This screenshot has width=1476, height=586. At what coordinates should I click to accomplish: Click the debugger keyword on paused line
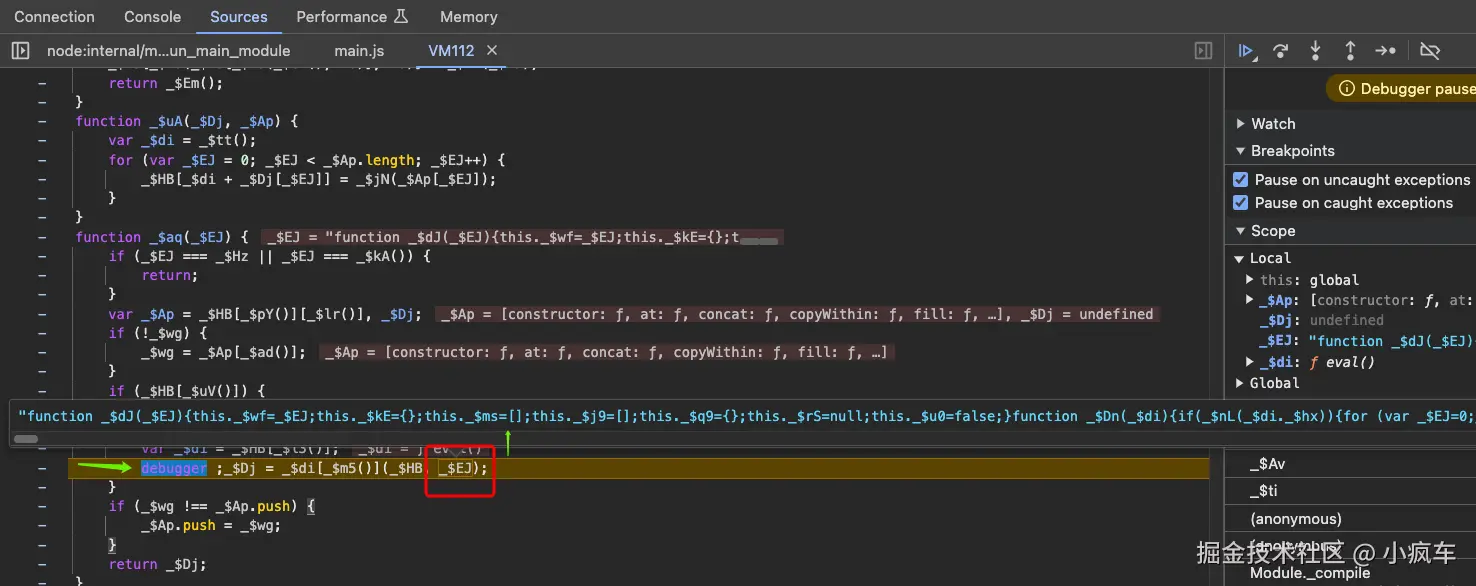click(x=174, y=468)
